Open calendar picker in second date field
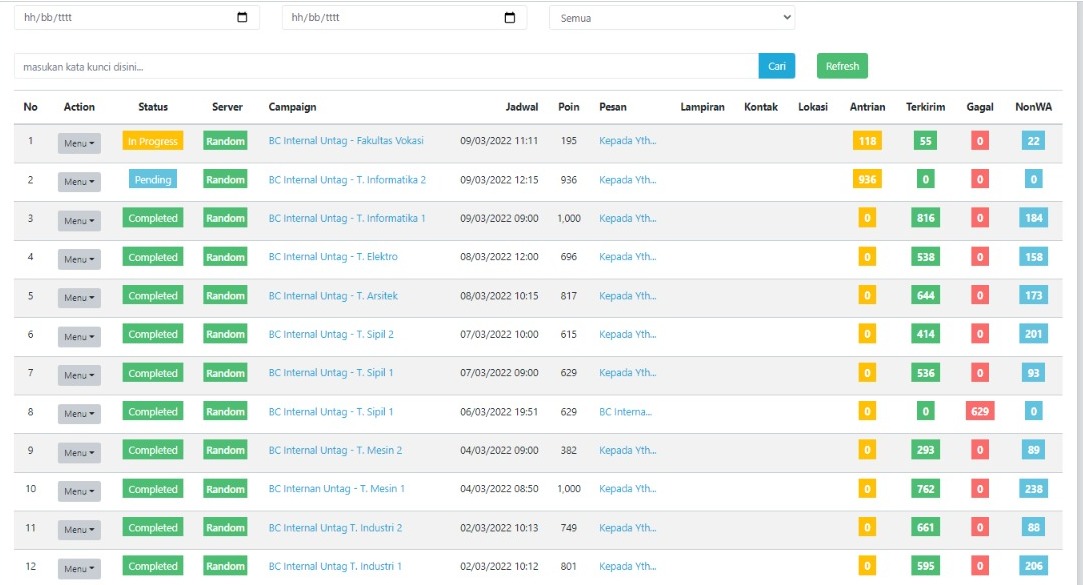Viewport: 1083px width, 585px height. pyautogui.click(x=510, y=18)
